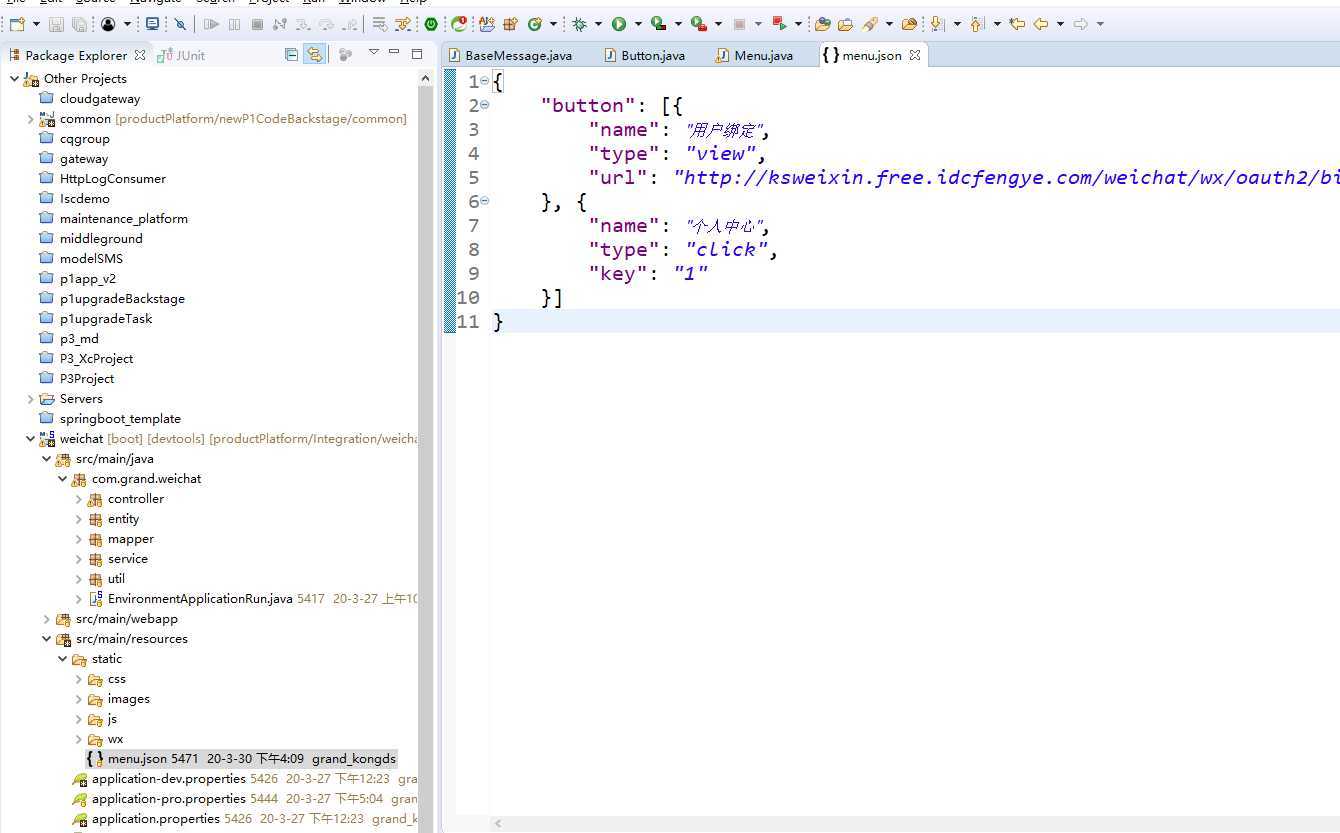This screenshot has width=1340, height=833.
Task: Click the editor horizontal scrollbar left arrow
Action: [x=498, y=824]
